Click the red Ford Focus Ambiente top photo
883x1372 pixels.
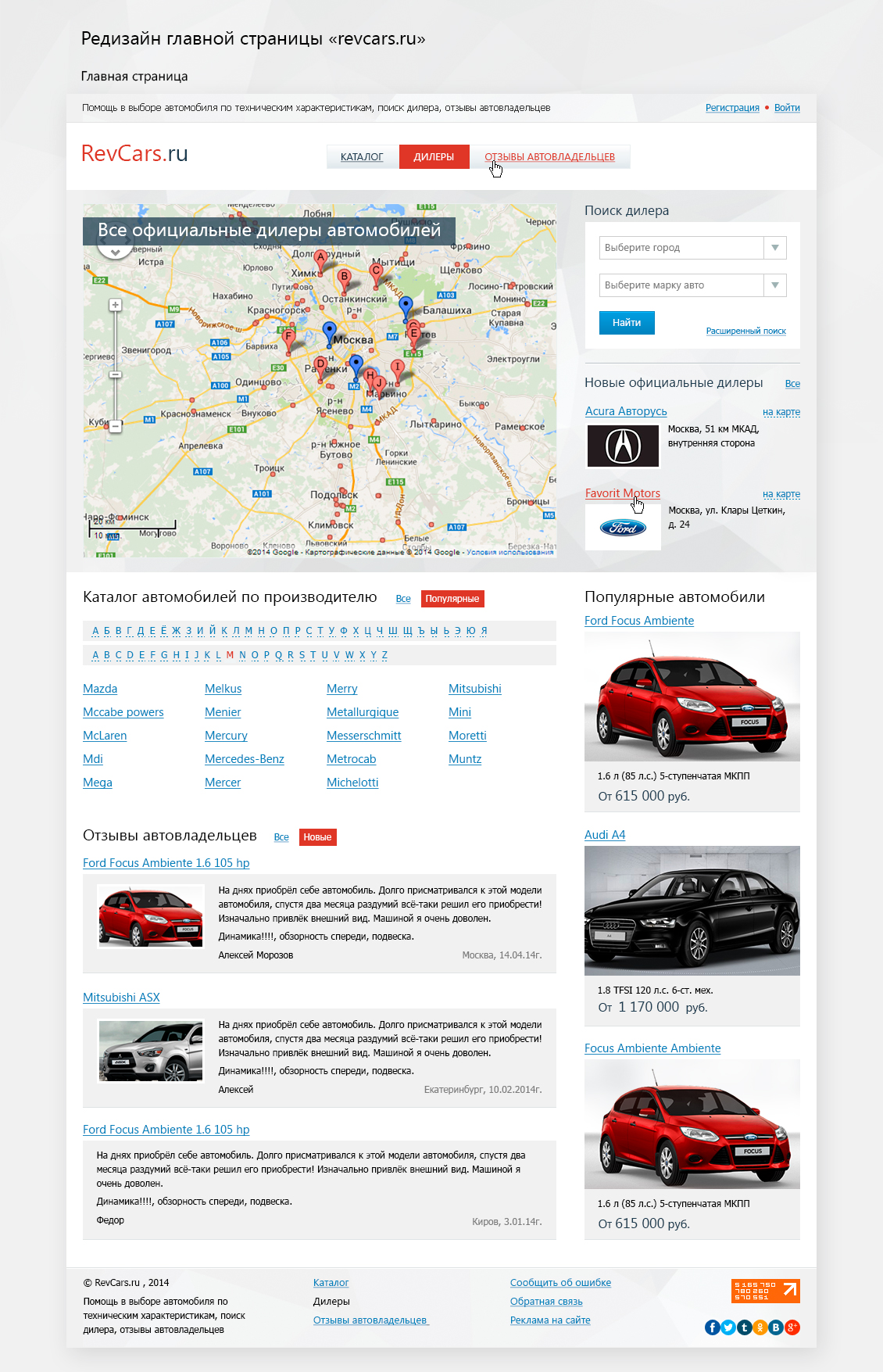click(x=692, y=697)
